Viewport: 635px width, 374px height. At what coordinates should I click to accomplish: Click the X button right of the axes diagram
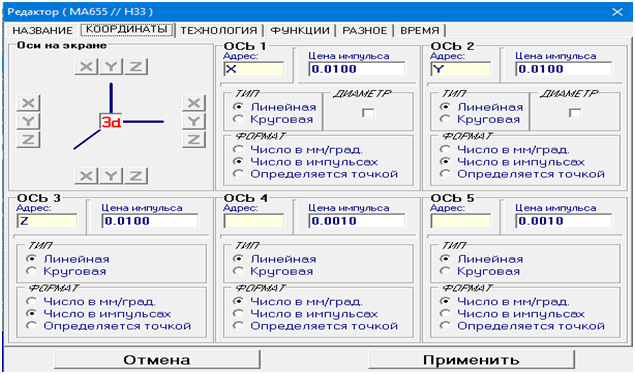[x=194, y=103]
